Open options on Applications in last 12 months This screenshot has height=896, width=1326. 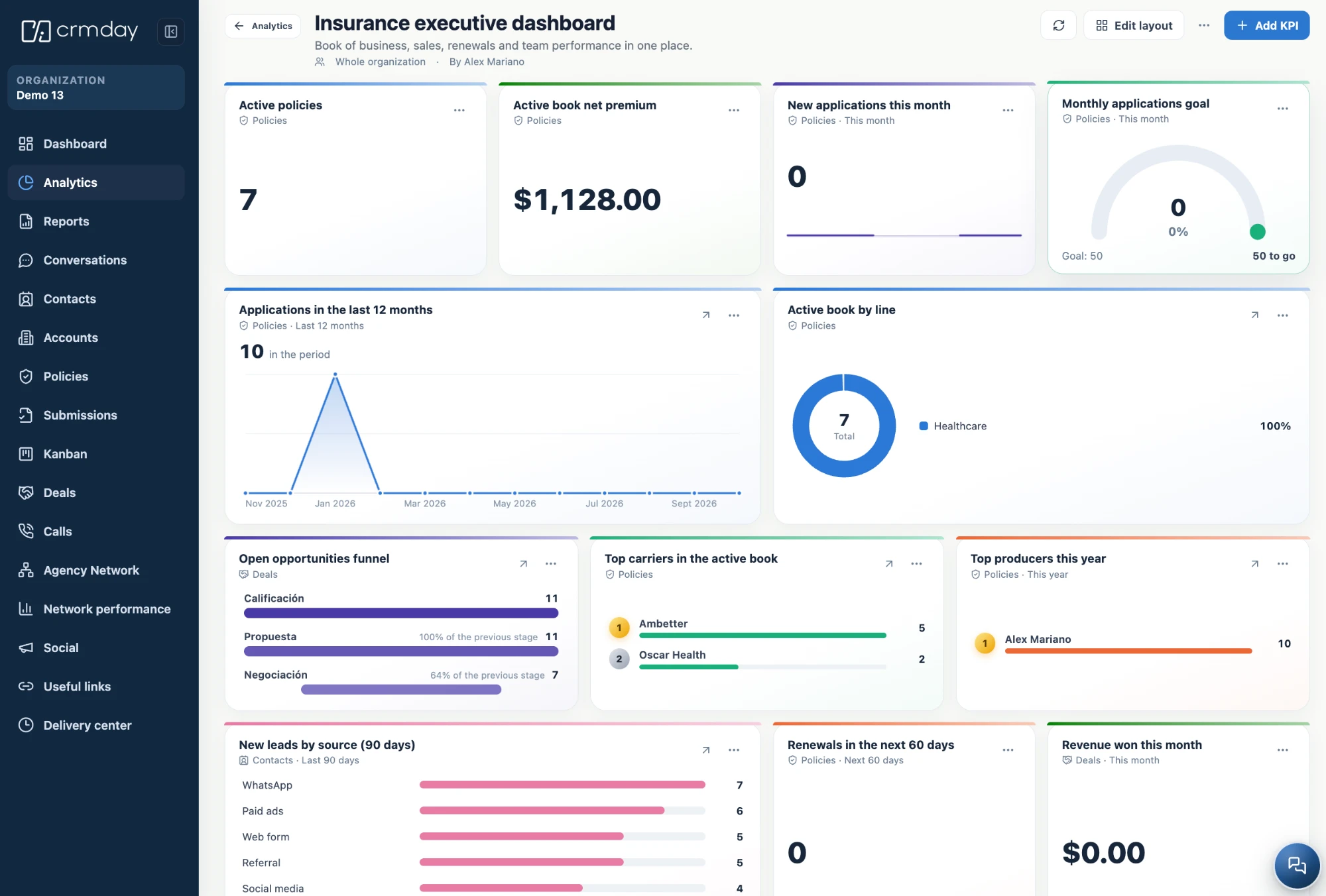(734, 315)
